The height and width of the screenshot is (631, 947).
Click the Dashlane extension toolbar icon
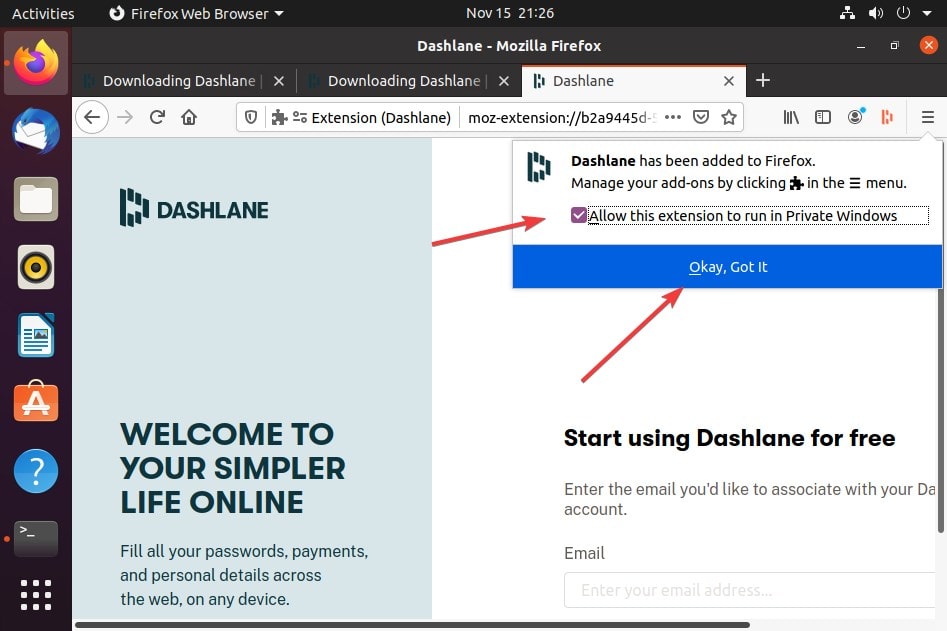(x=886, y=117)
